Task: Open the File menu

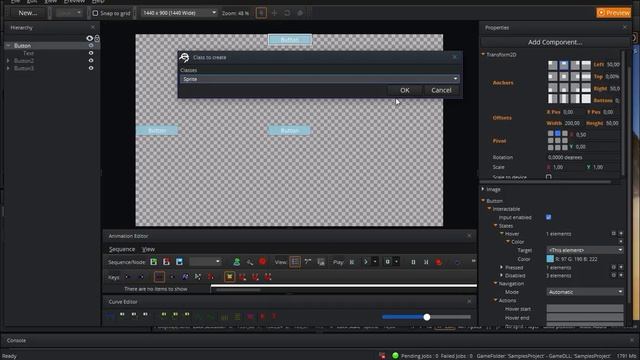Action: [x=16, y=2]
